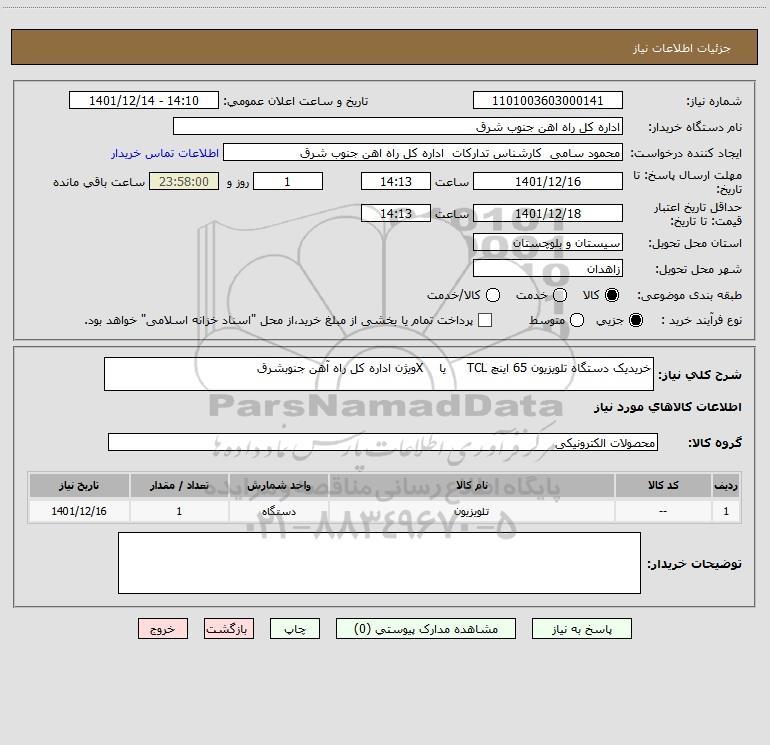
Task: Click the ردیف column header
Action: pos(726,485)
